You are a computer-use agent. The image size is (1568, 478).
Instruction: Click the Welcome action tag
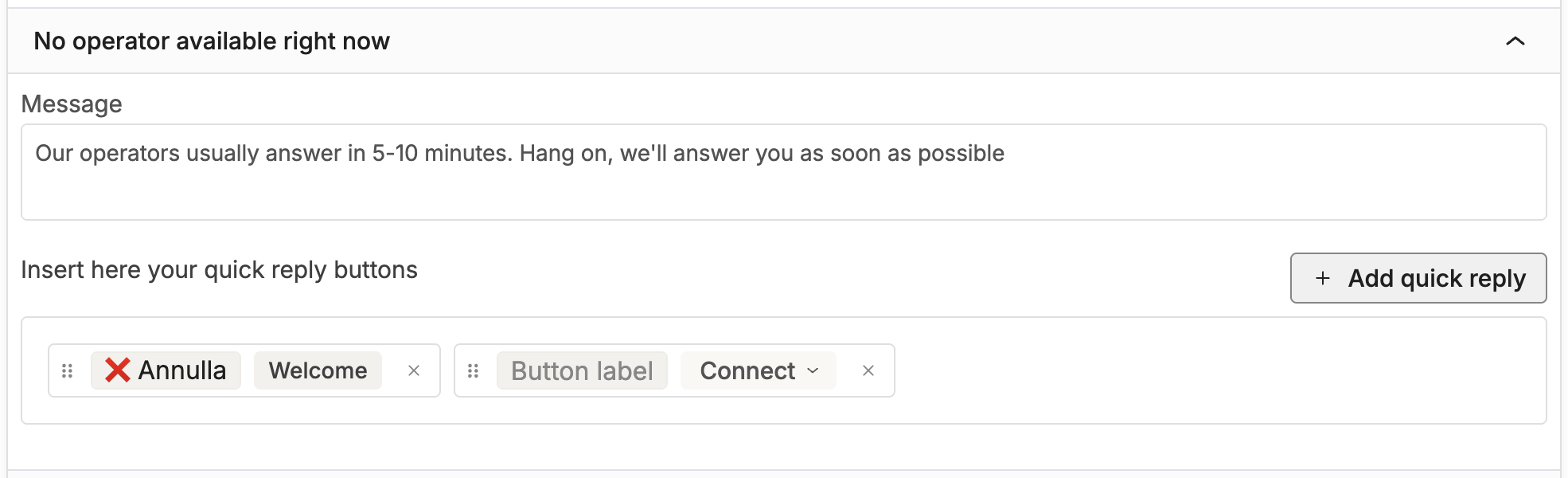(x=318, y=370)
